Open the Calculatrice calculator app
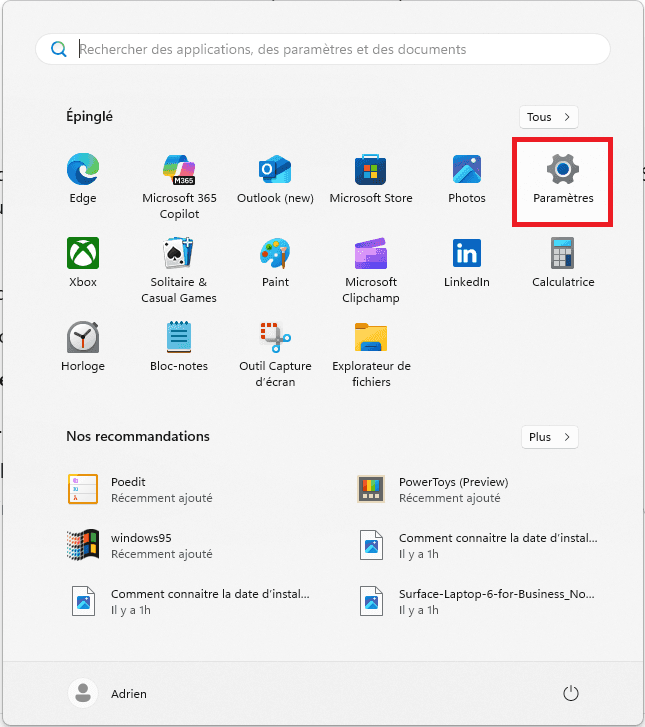 [x=563, y=253]
